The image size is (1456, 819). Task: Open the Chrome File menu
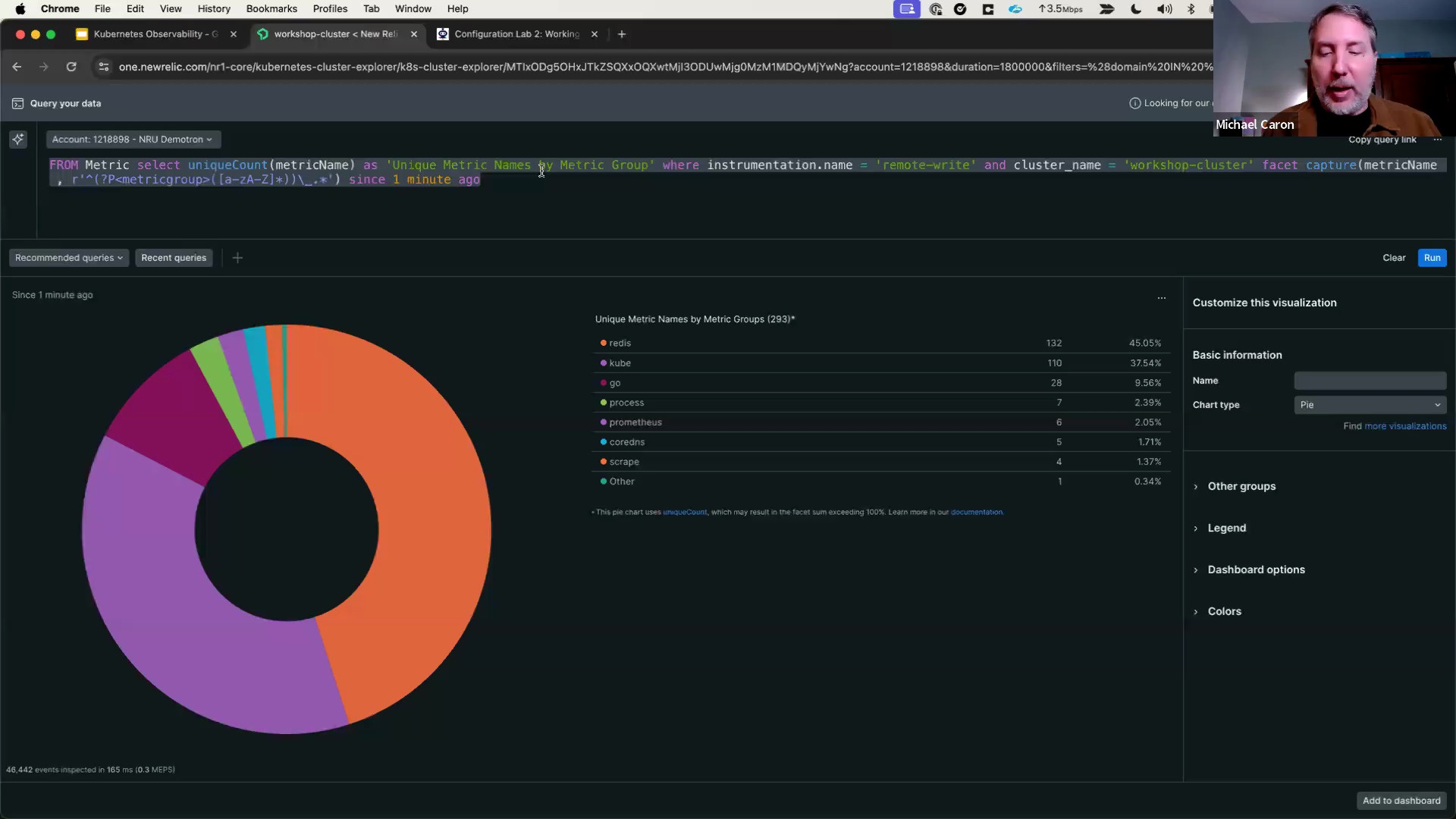(x=102, y=9)
